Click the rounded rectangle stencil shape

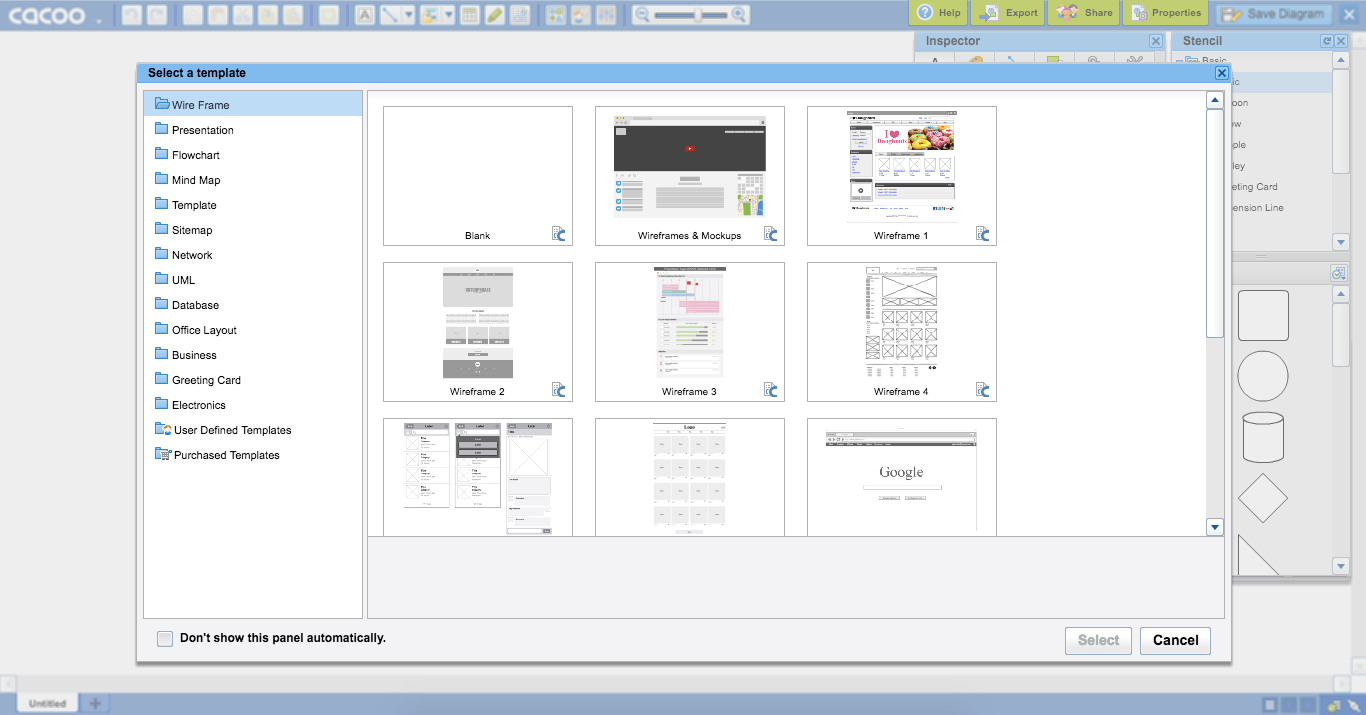[1263, 315]
